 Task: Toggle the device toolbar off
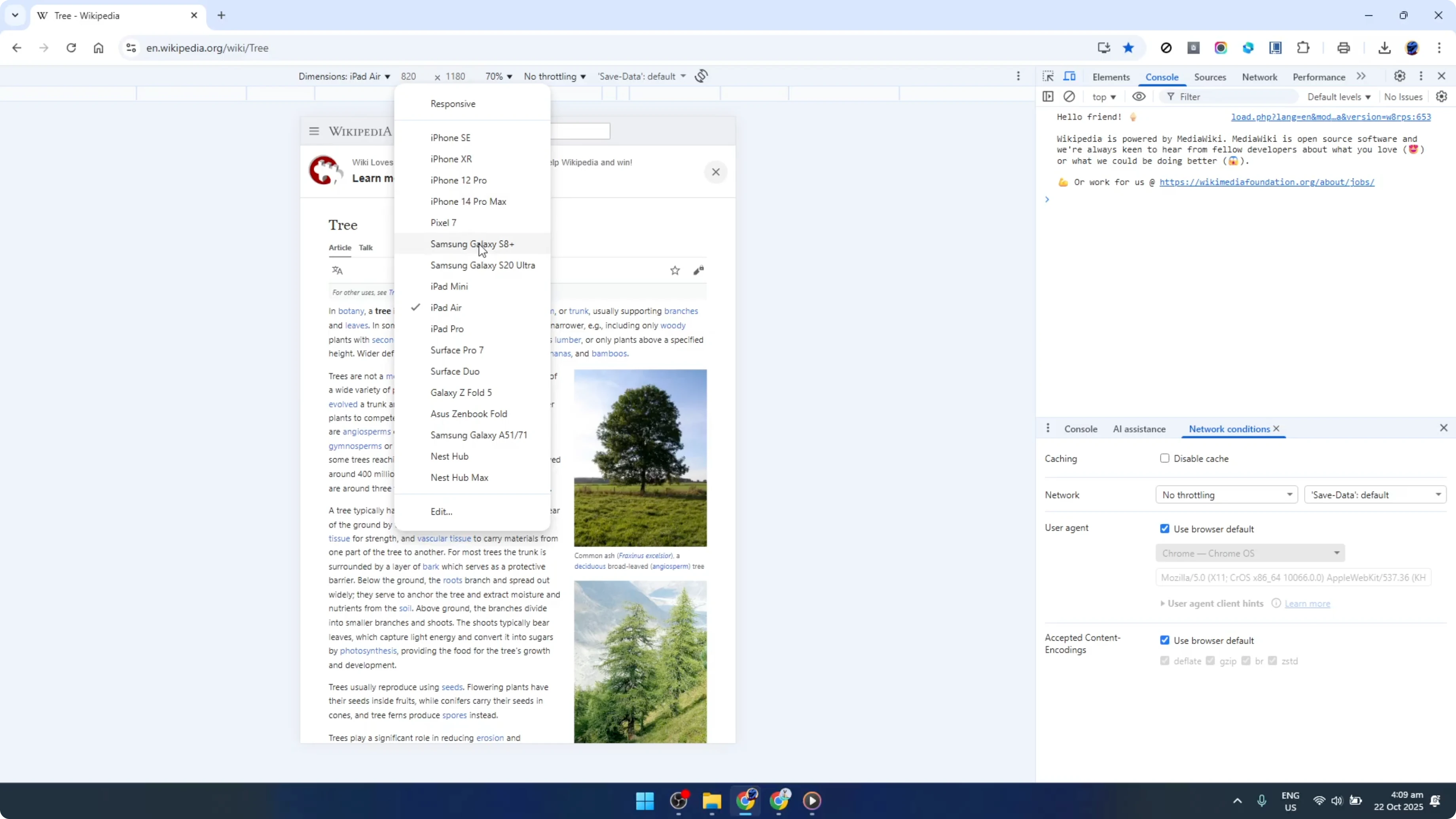tap(1070, 76)
